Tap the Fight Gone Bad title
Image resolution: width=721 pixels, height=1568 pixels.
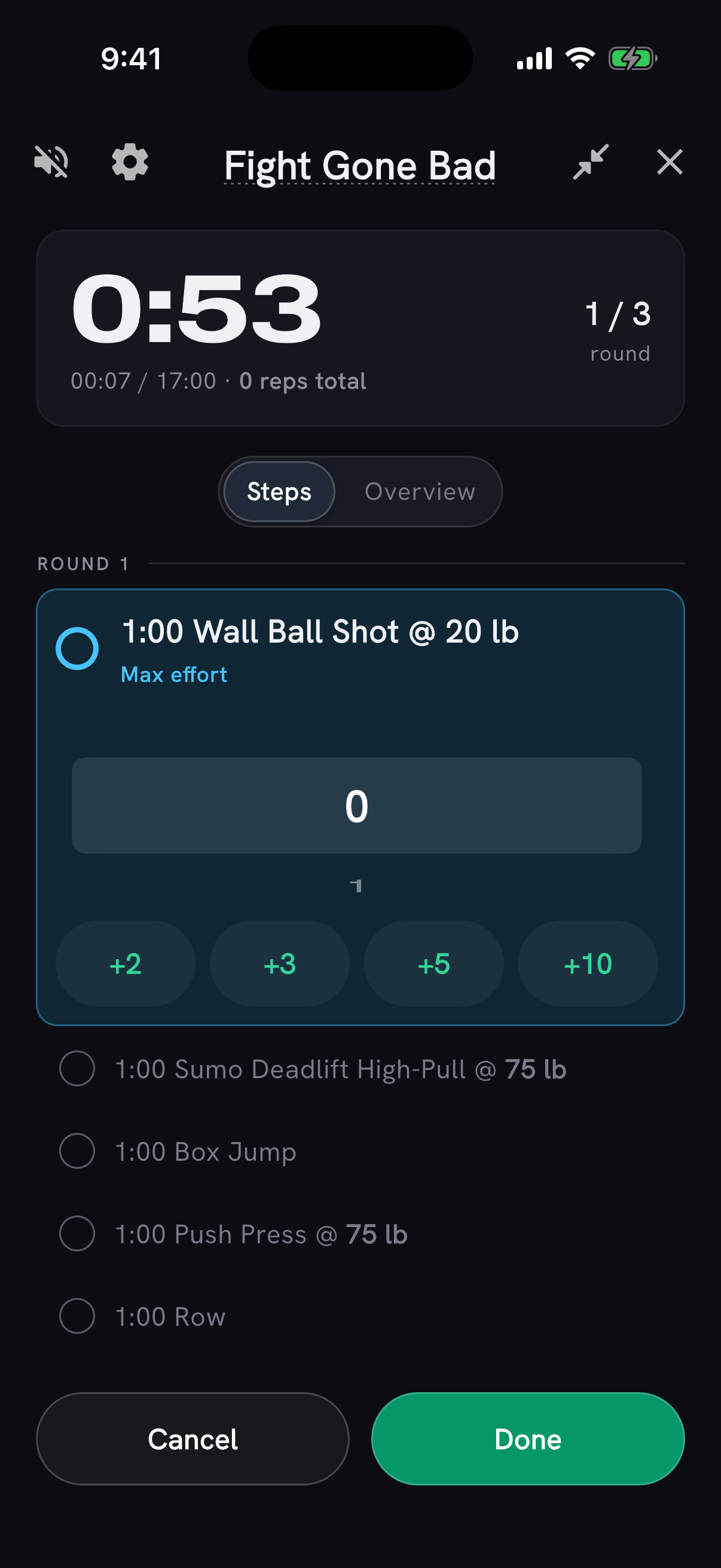(359, 166)
